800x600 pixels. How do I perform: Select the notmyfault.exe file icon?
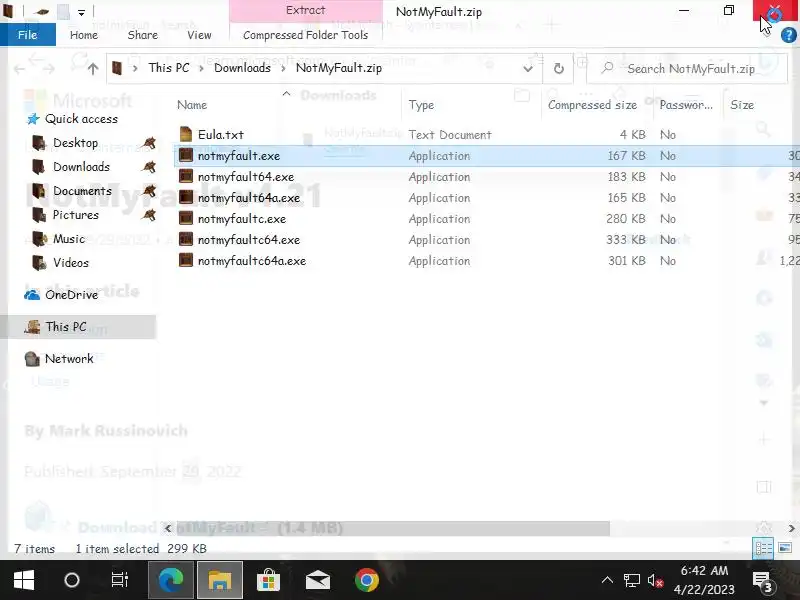coord(186,155)
